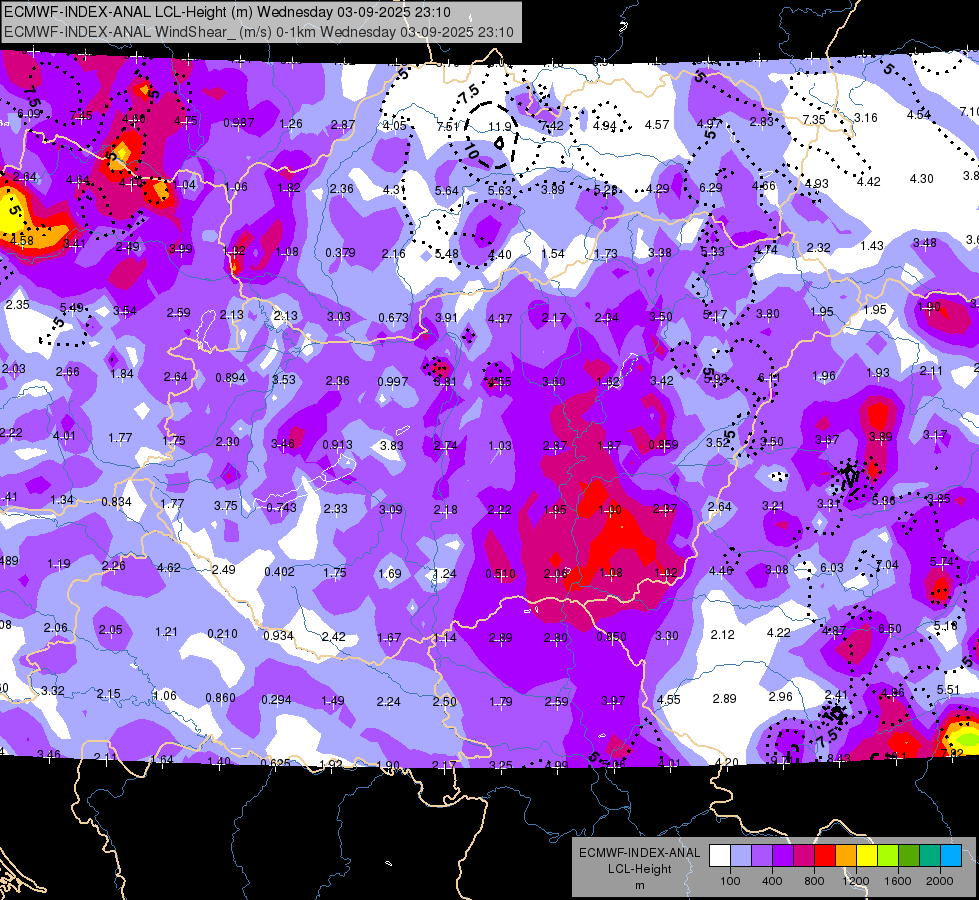This screenshot has width=979, height=900.
Task: Pick the yellow legend swatch
Action: pos(867,855)
